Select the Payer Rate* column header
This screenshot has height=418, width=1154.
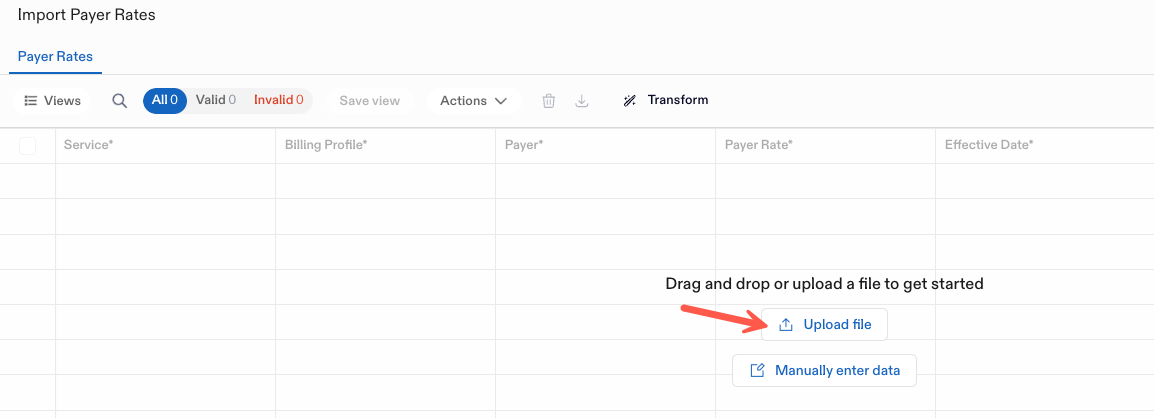[x=825, y=146]
